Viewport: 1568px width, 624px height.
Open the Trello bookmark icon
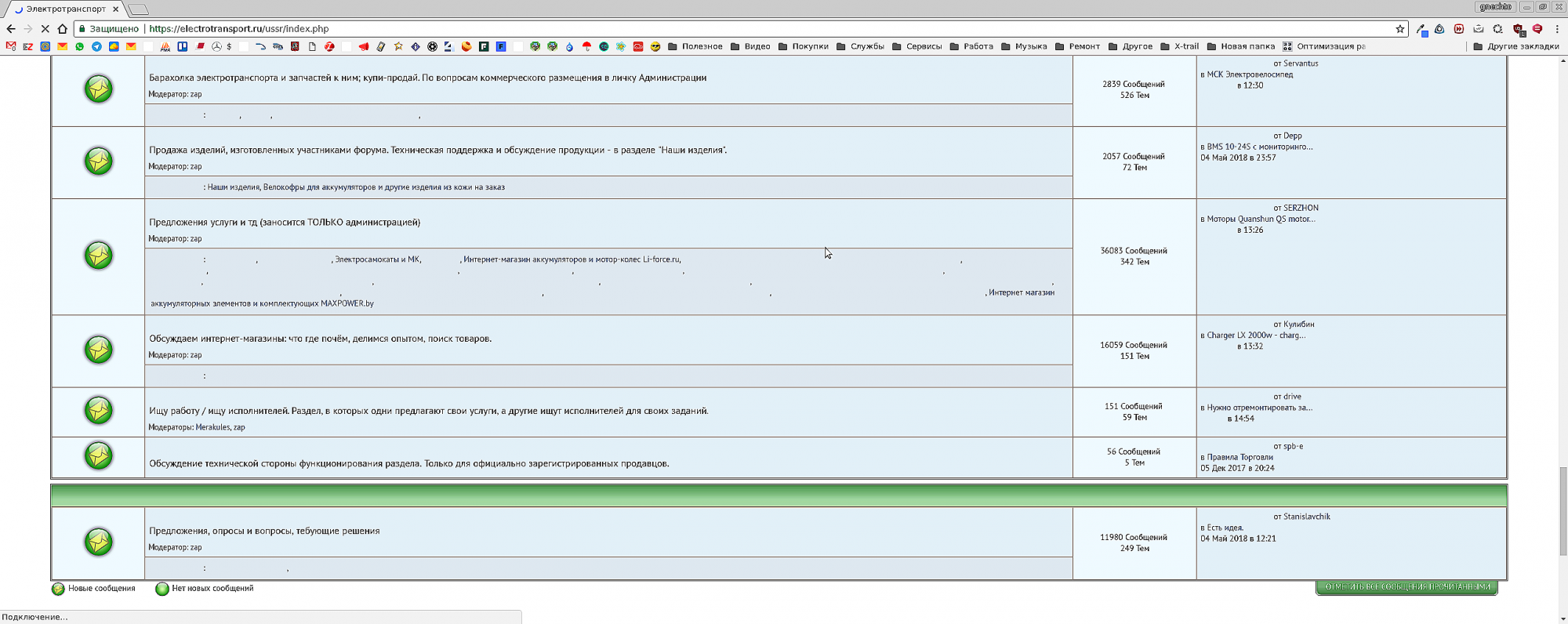click(183, 47)
